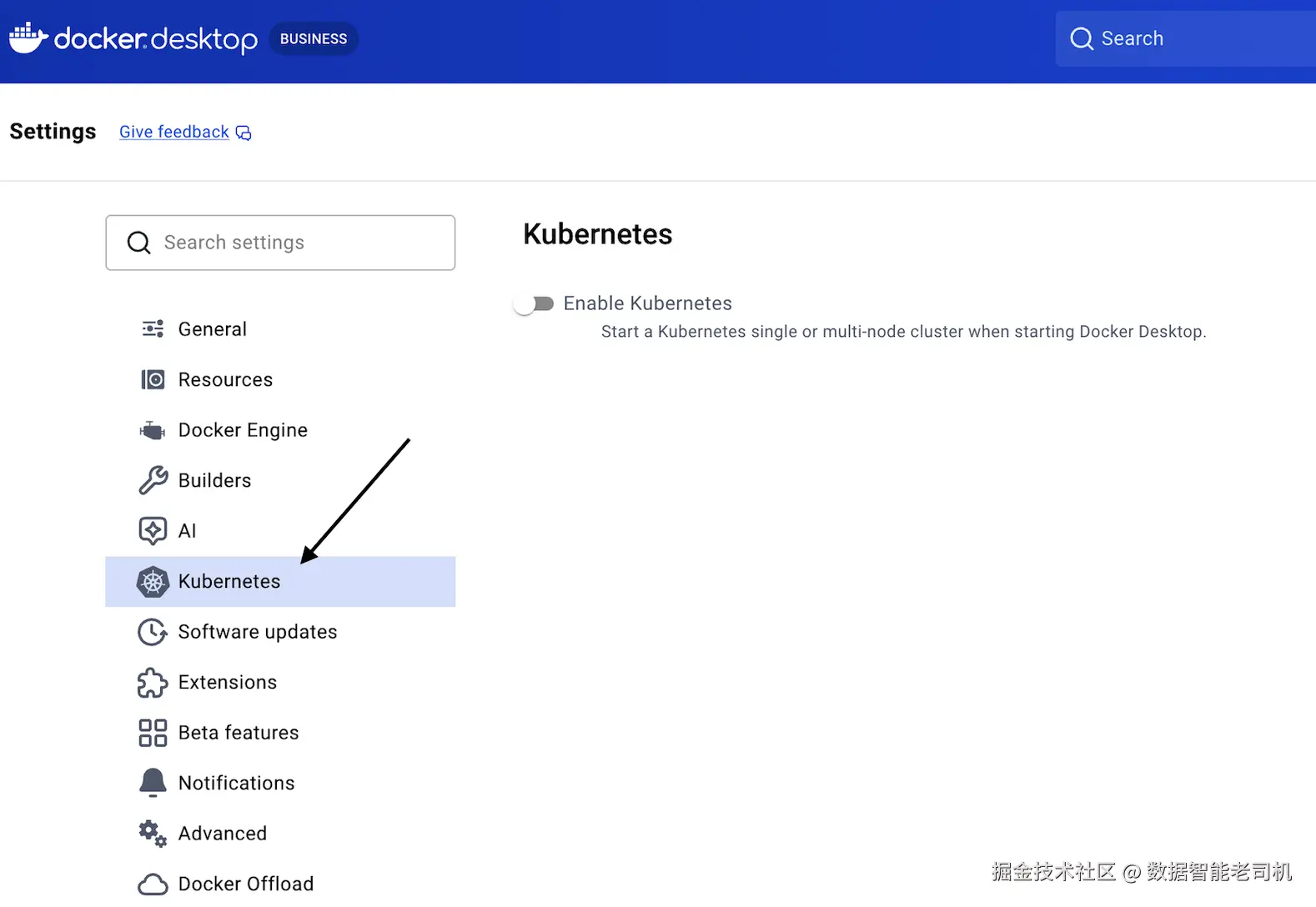Click the Enable Kubernetes label
This screenshot has height=907, width=1316.
(648, 303)
